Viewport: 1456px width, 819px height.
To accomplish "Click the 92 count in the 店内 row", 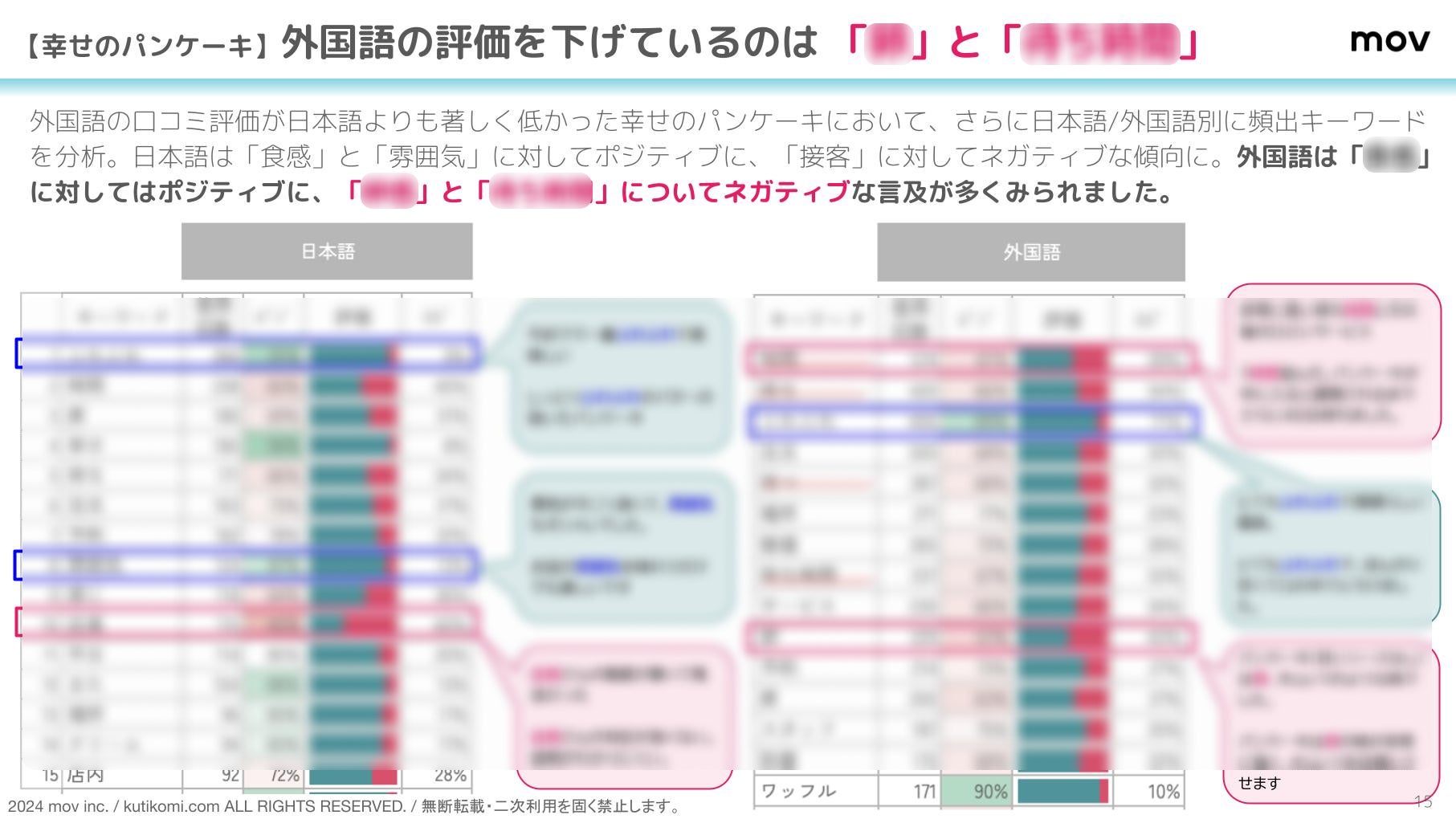I will [230, 776].
